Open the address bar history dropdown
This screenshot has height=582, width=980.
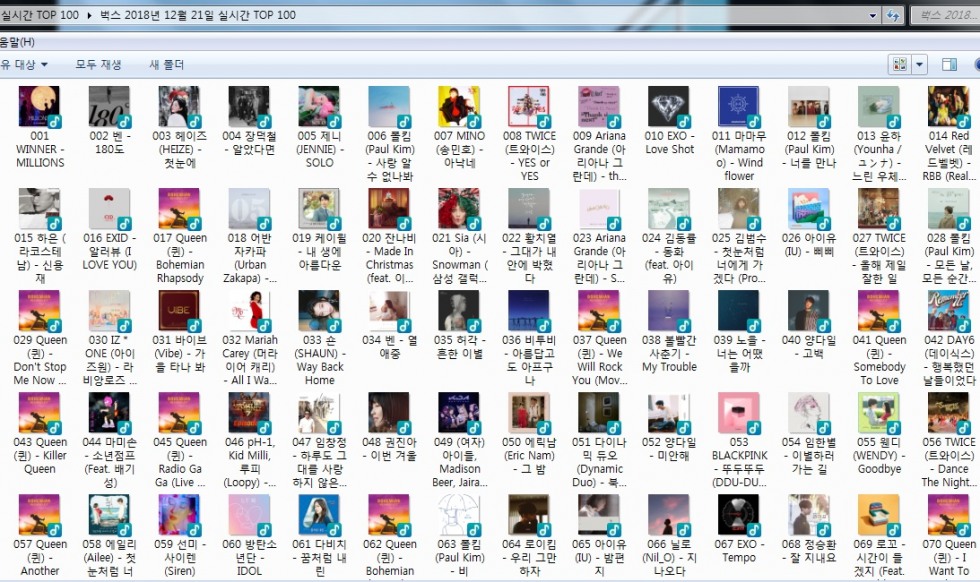pos(872,16)
